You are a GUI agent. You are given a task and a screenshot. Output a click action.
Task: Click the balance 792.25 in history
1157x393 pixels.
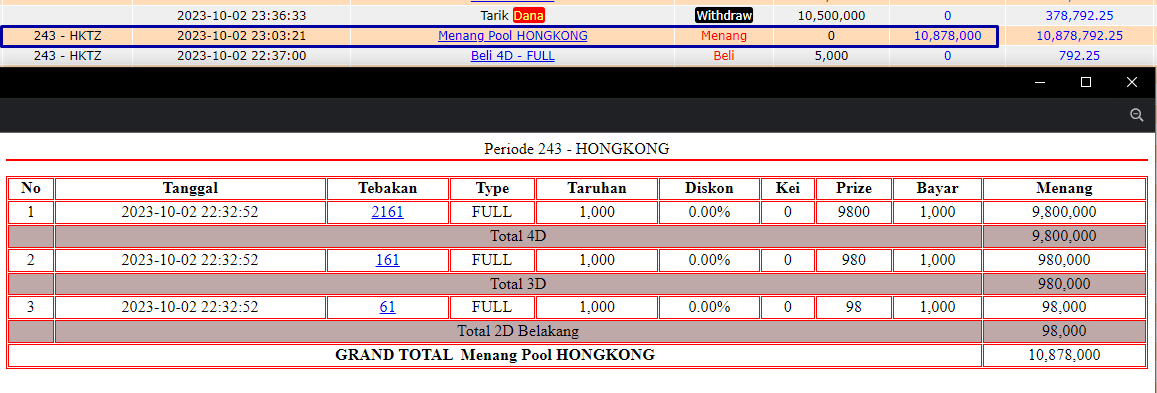[x=1080, y=55]
